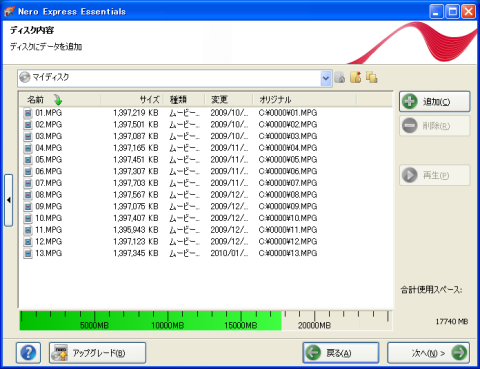Screen dimensions: 480x369
Task: Click the movie file icon next to 13.MPG
Action: 28,253
